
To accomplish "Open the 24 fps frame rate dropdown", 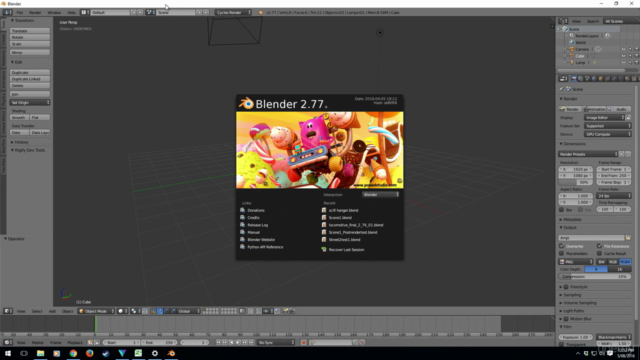I will pos(614,196).
